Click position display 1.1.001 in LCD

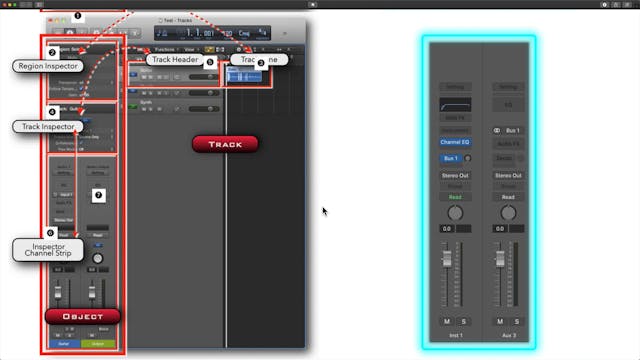tap(200, 33)
